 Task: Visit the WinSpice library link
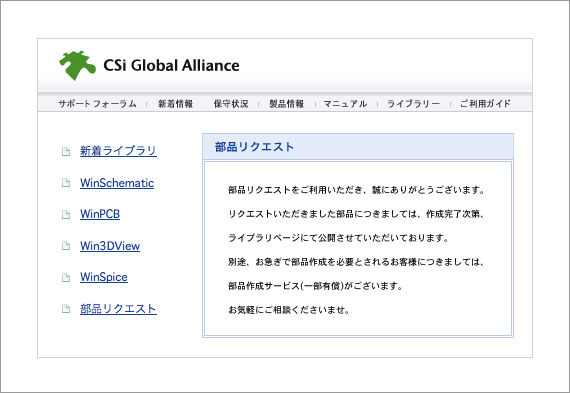click(x=104, y=277)
